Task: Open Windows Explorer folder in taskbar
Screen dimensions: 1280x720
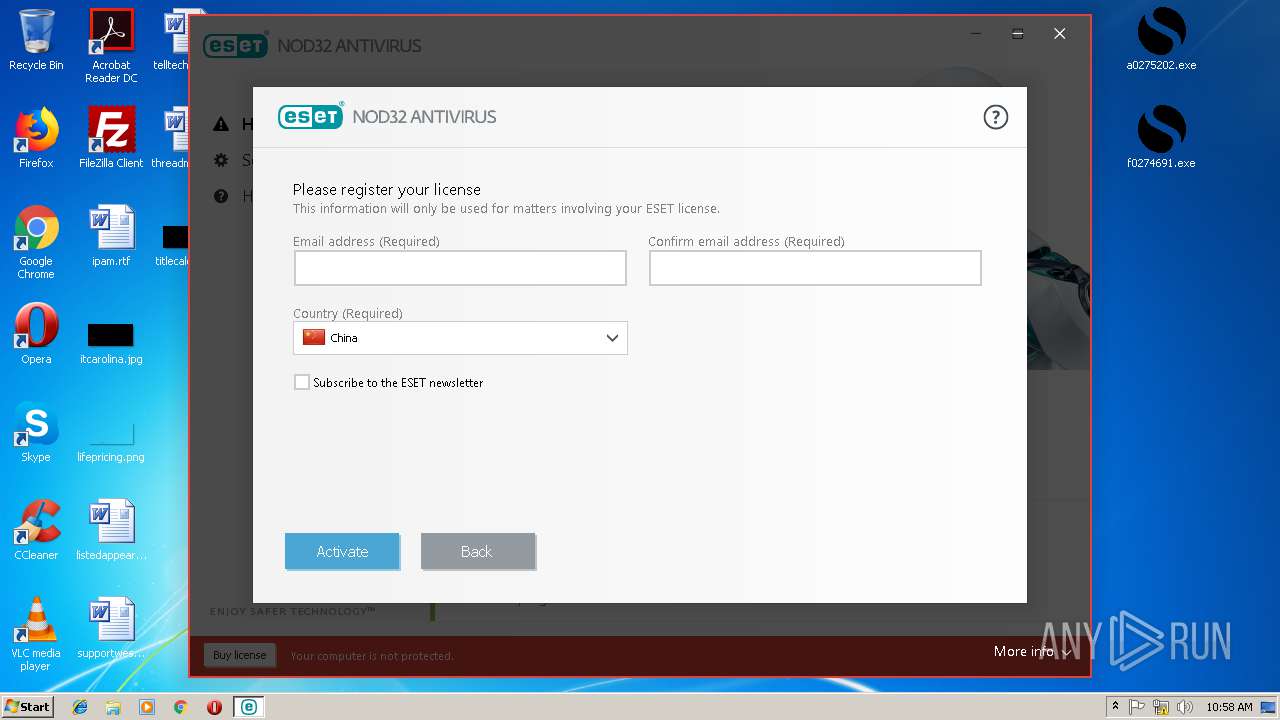Action: pos(113,707)
